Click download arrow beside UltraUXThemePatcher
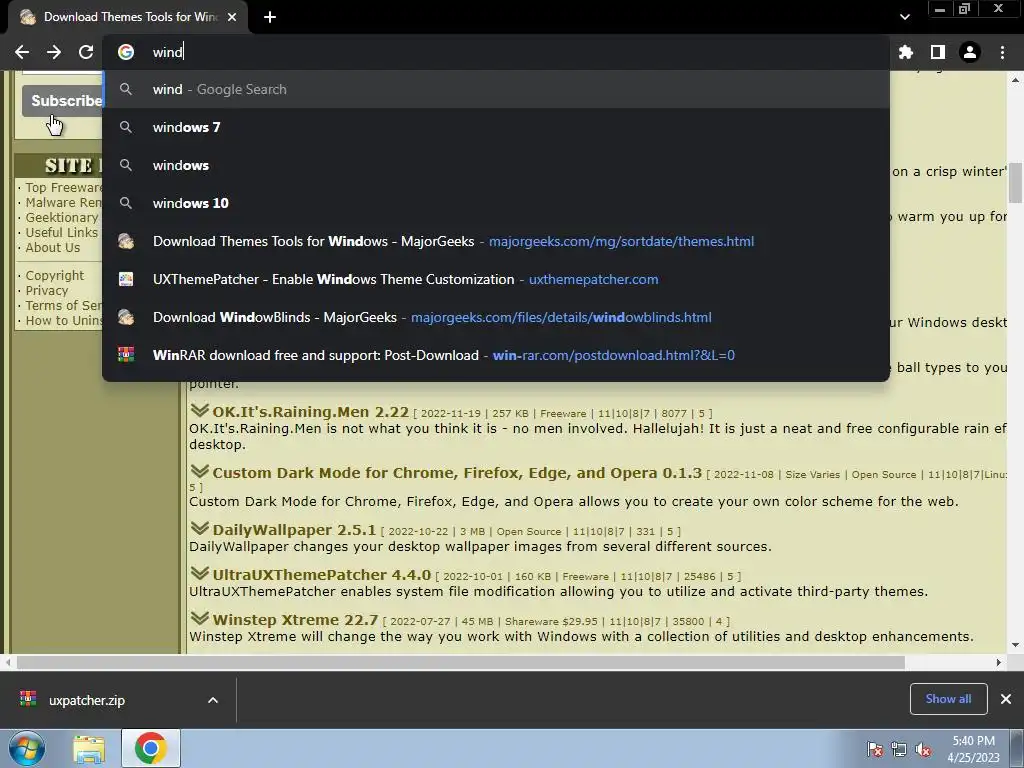Screen dimensions: 1024x768 click(x=199, y=573)
